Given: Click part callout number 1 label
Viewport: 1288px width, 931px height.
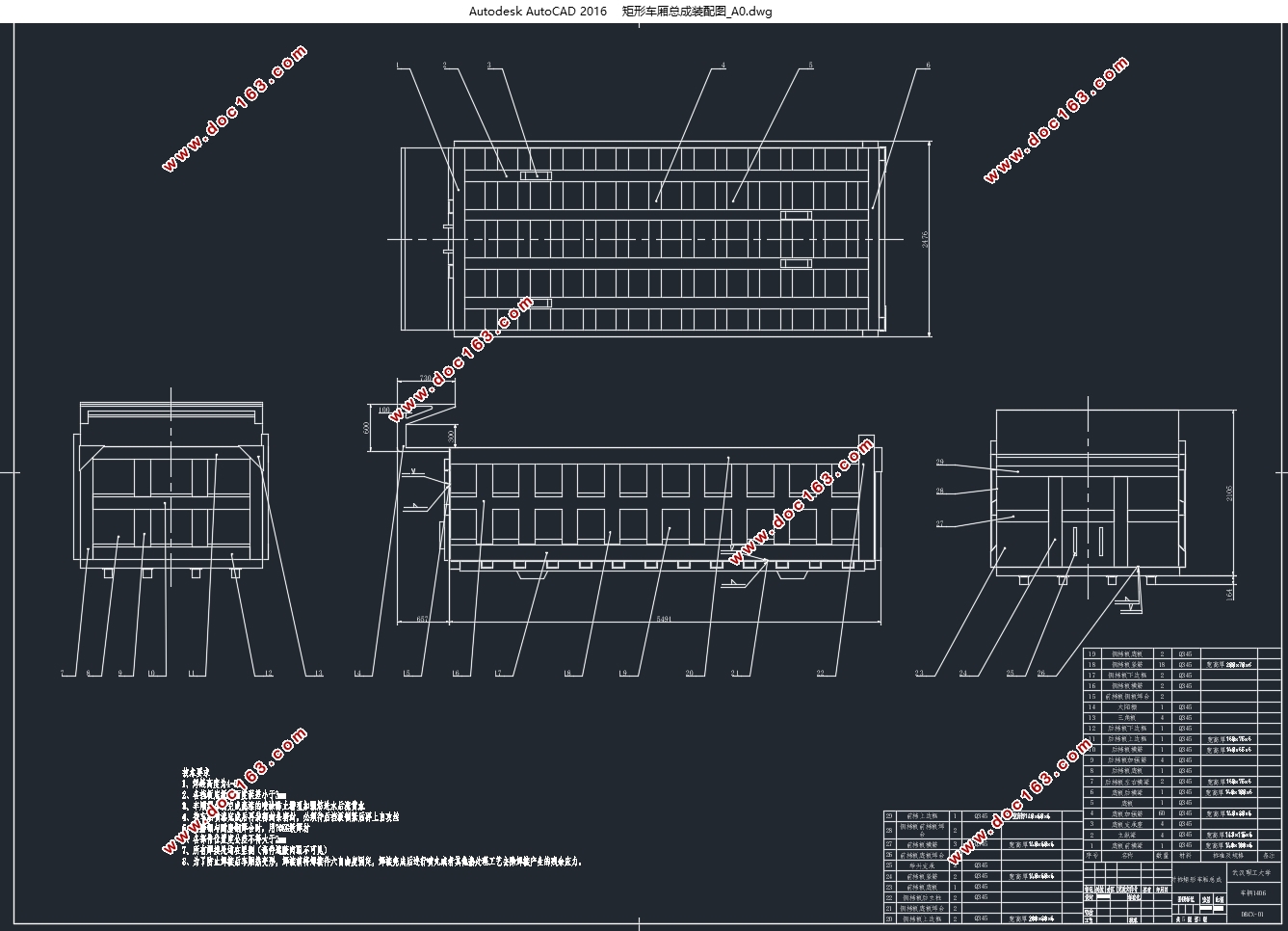Looking at the screenshot, I should click(398, 66).
